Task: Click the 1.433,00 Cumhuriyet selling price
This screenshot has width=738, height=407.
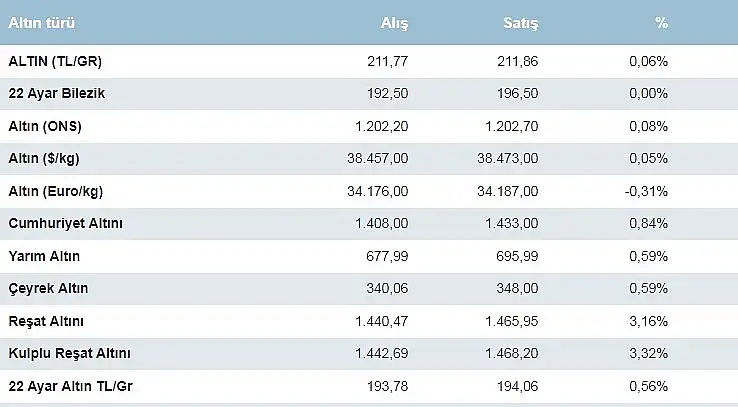Action: point(512,223)
